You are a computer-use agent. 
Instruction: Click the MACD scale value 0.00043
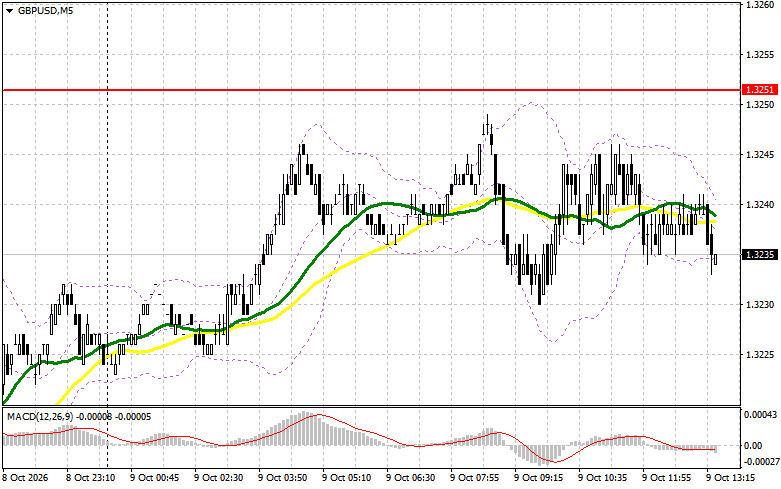coord(760,415)
